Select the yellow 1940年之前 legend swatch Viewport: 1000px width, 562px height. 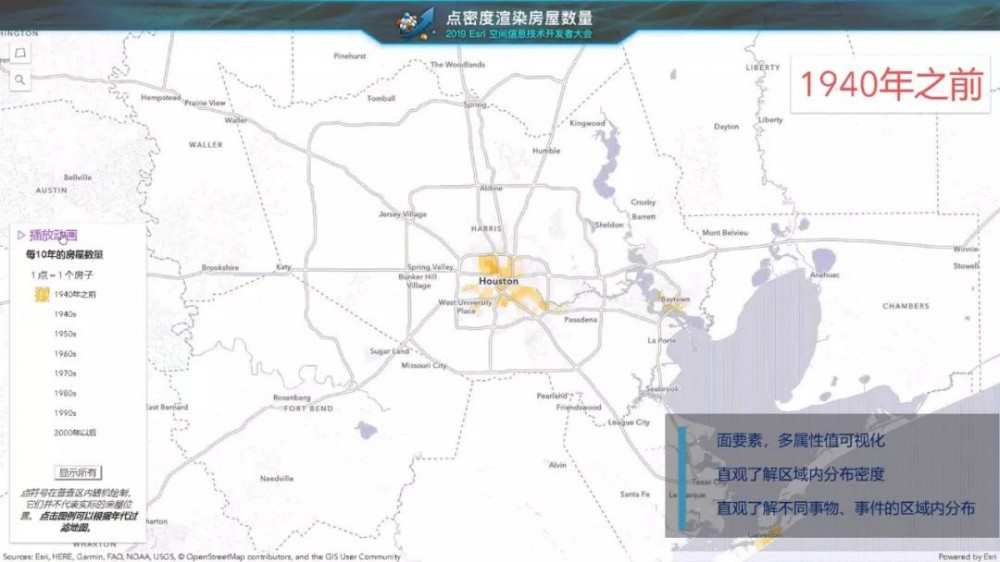42,294
